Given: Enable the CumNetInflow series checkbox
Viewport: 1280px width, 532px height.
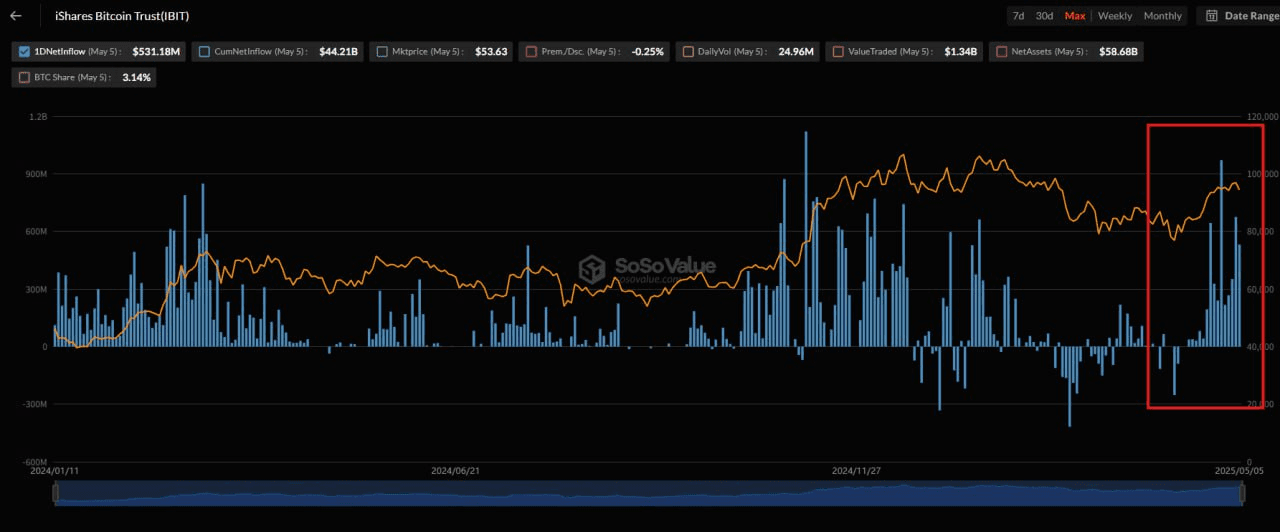Looking at the screenshot, I should coord(205,51).
